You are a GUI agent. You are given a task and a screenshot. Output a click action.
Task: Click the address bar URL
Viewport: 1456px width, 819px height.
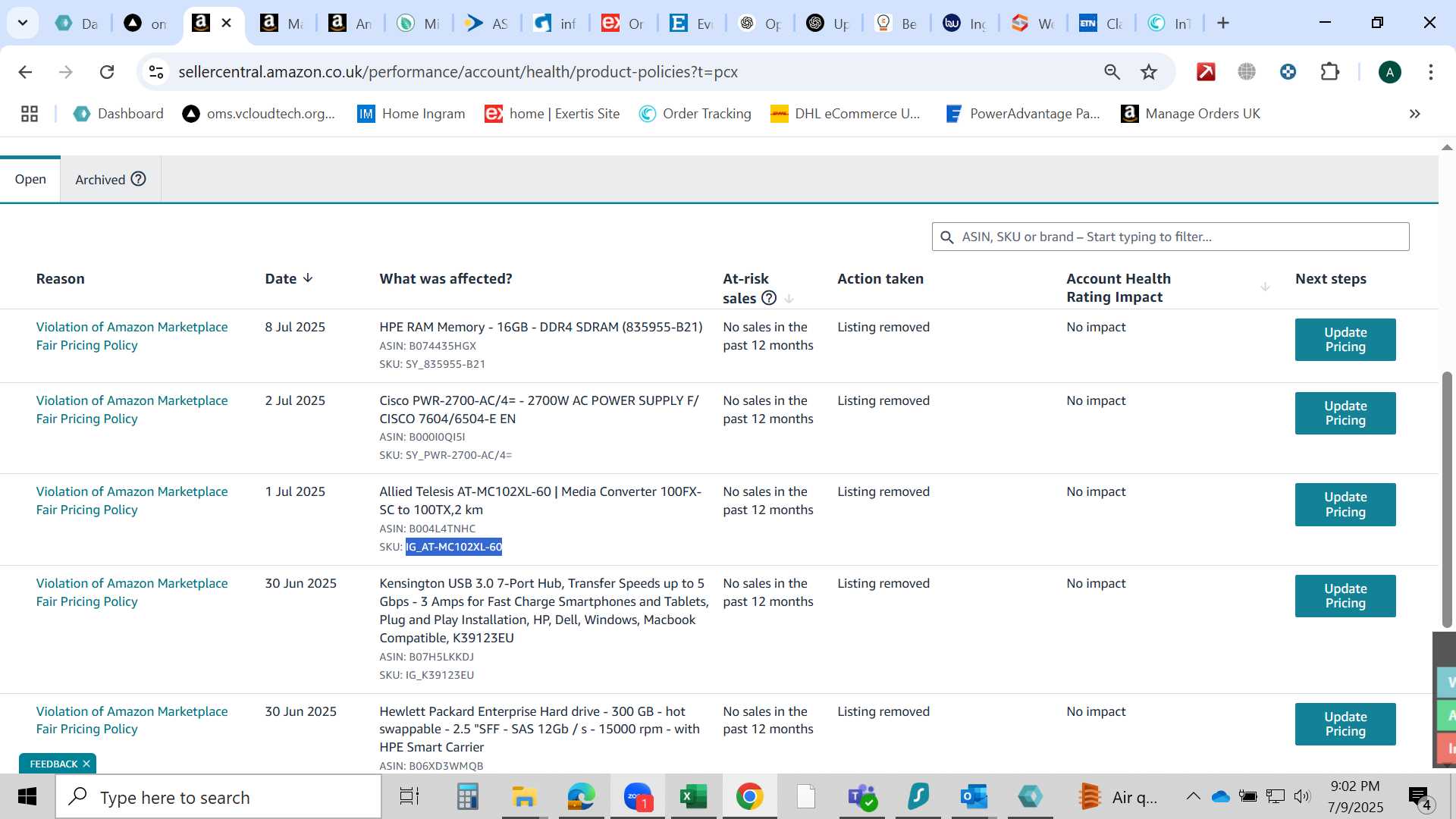pyautogui.click(x=458, y=72)
